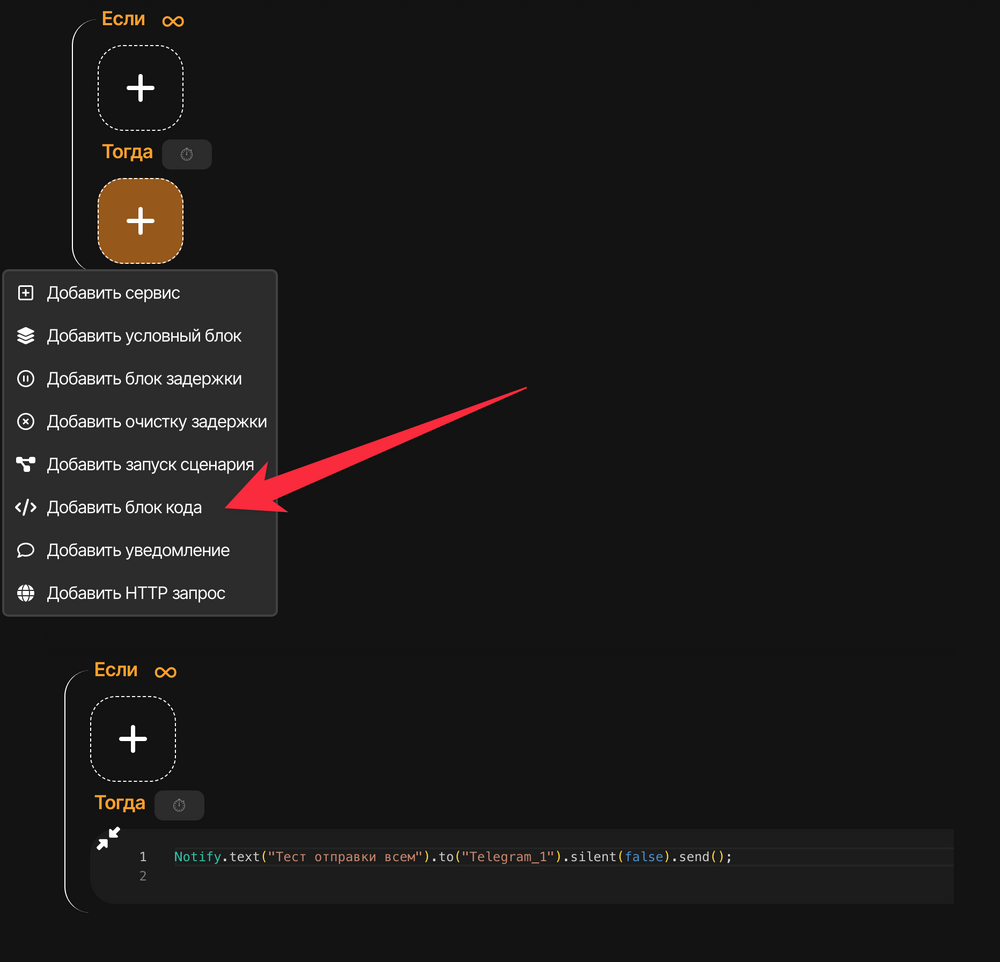Screen dimensions: 1000x962
Task: Open the dashed plus button under Если above the menu
Action: pos(141,88)
